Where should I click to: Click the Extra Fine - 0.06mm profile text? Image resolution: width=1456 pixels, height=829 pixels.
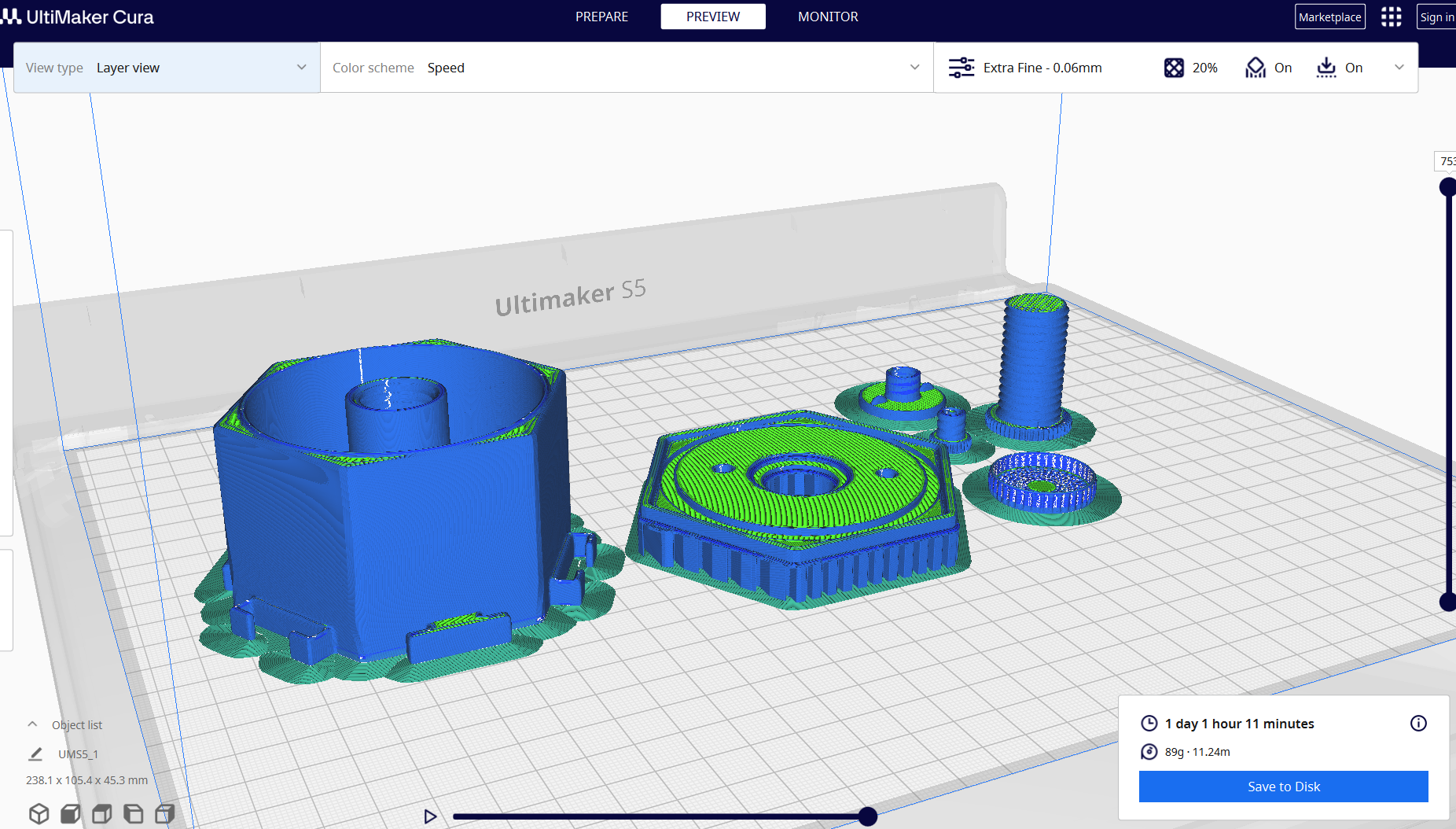(x=1042, y=68)
